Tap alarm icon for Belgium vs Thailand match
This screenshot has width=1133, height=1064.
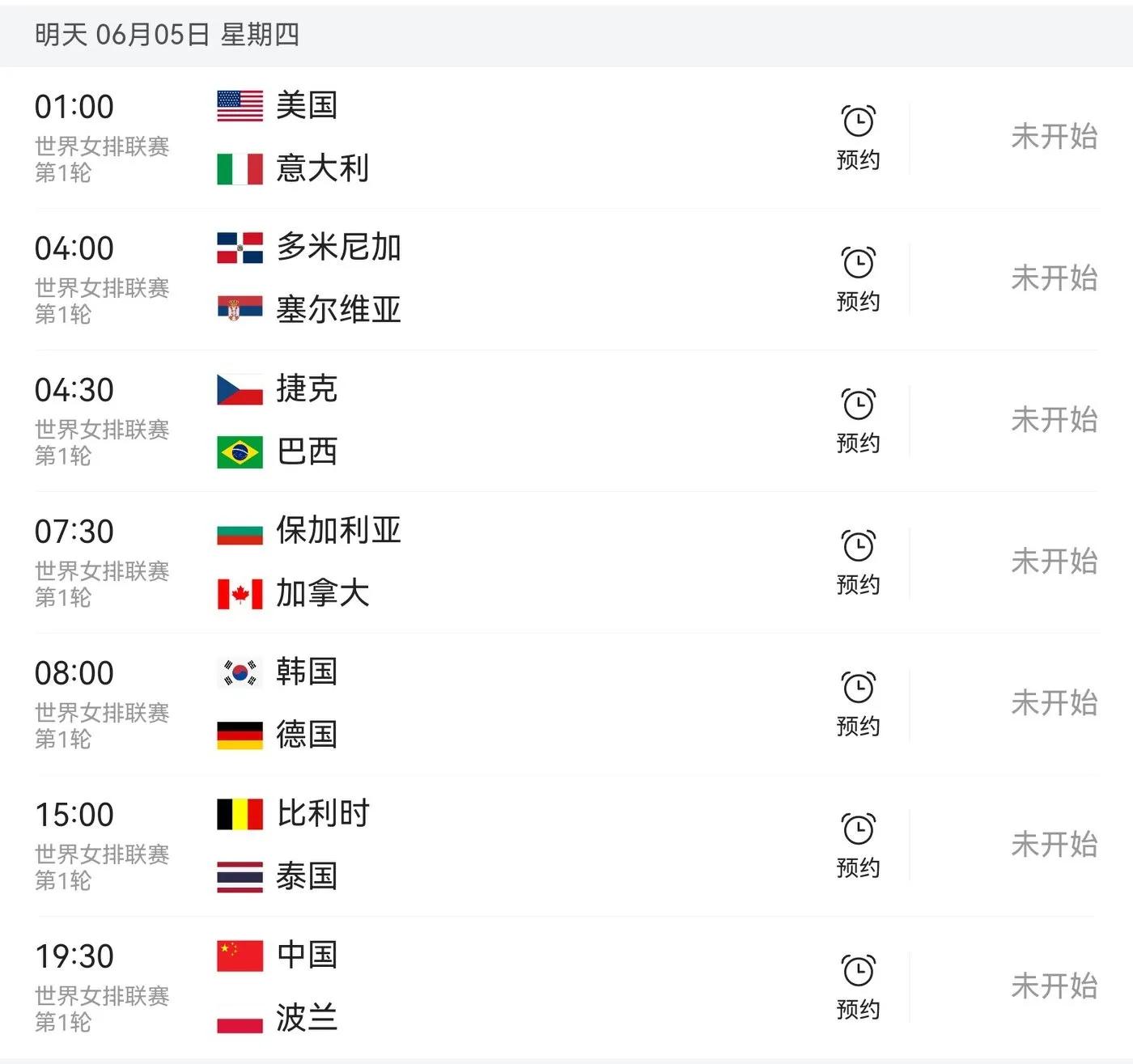[858, 830]
